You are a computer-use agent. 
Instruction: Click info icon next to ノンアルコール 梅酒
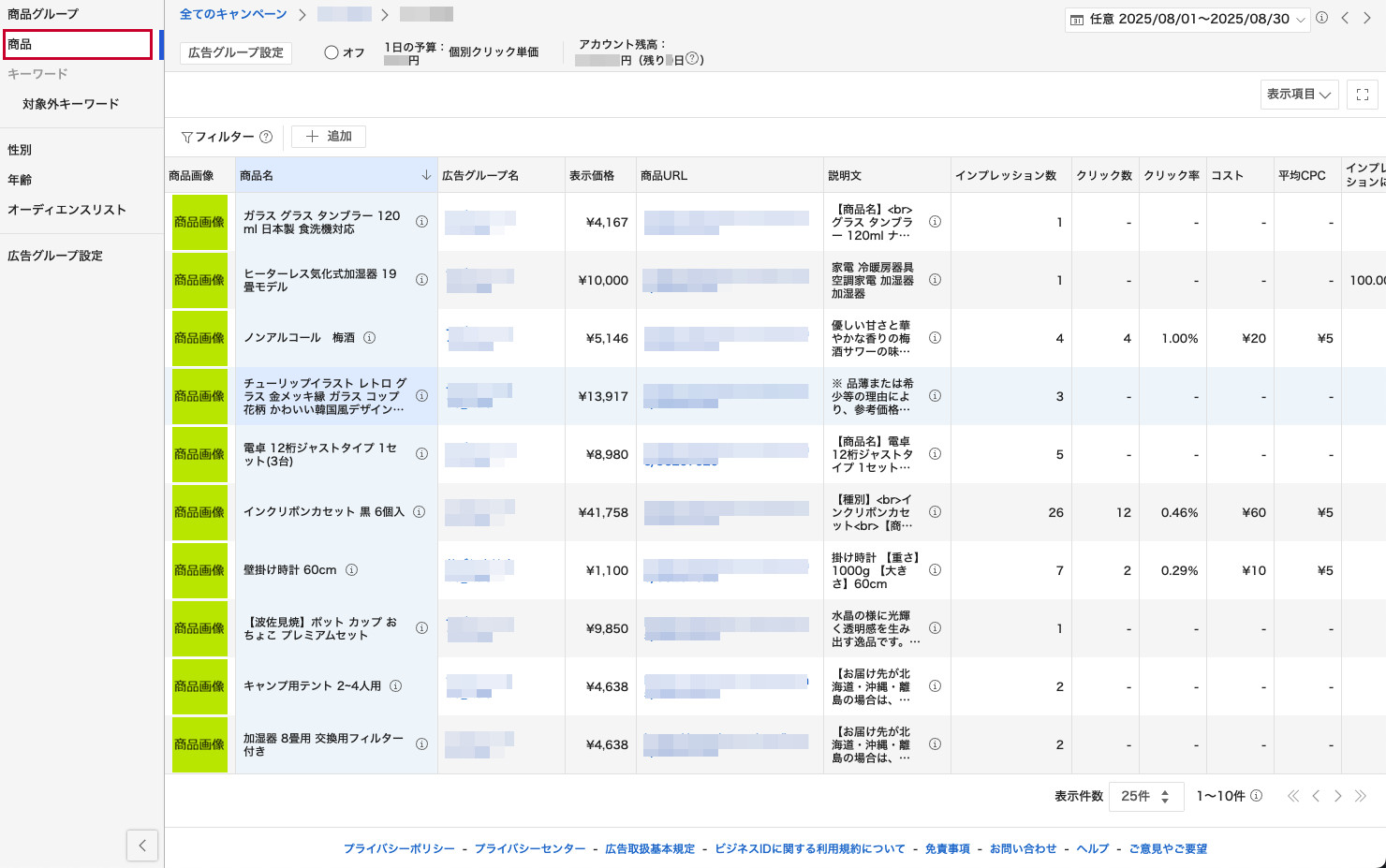tap(369, 338)
